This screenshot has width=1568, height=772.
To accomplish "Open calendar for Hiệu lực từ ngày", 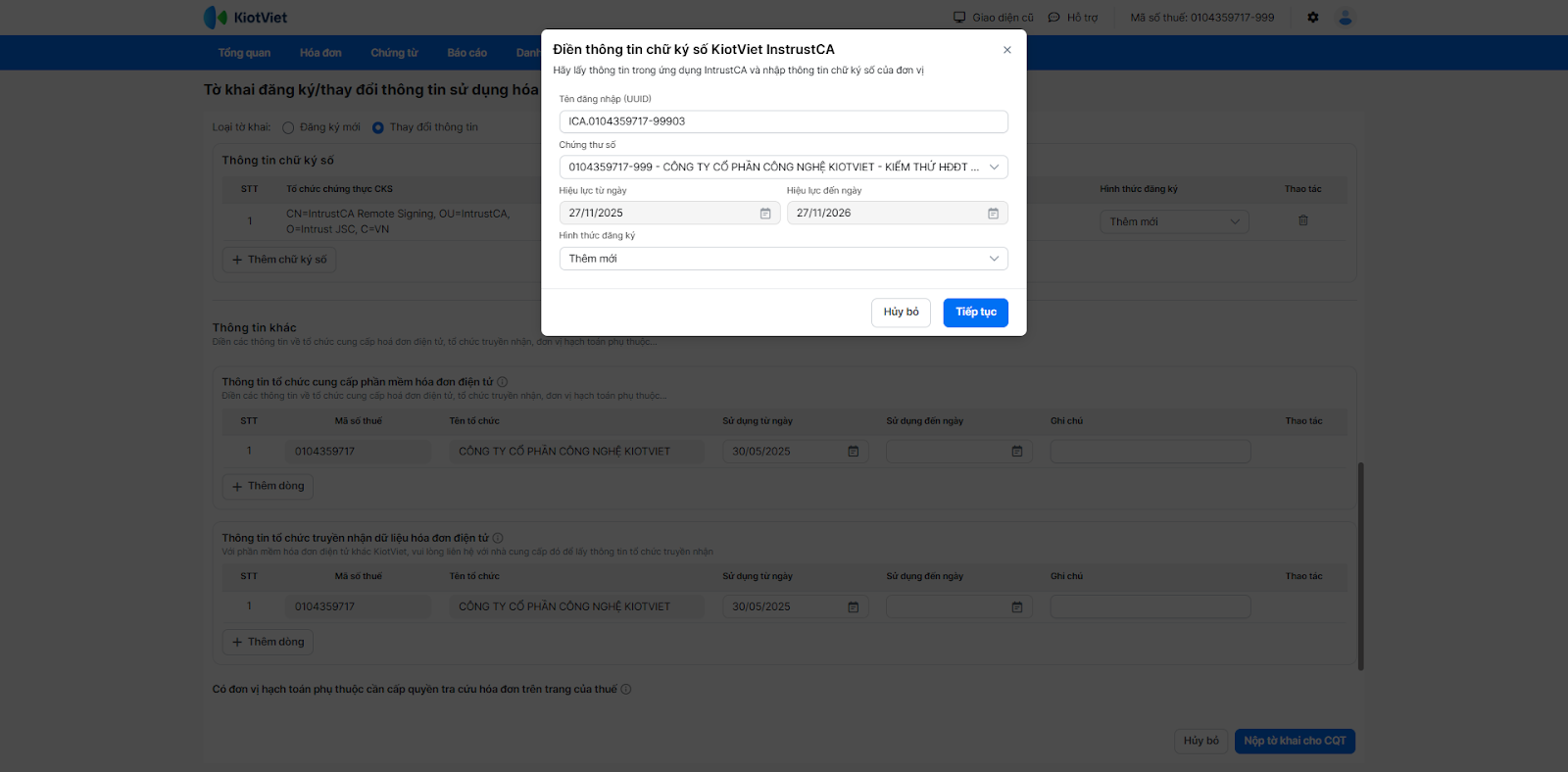I will pyautogui.click(x=765, y=214).
